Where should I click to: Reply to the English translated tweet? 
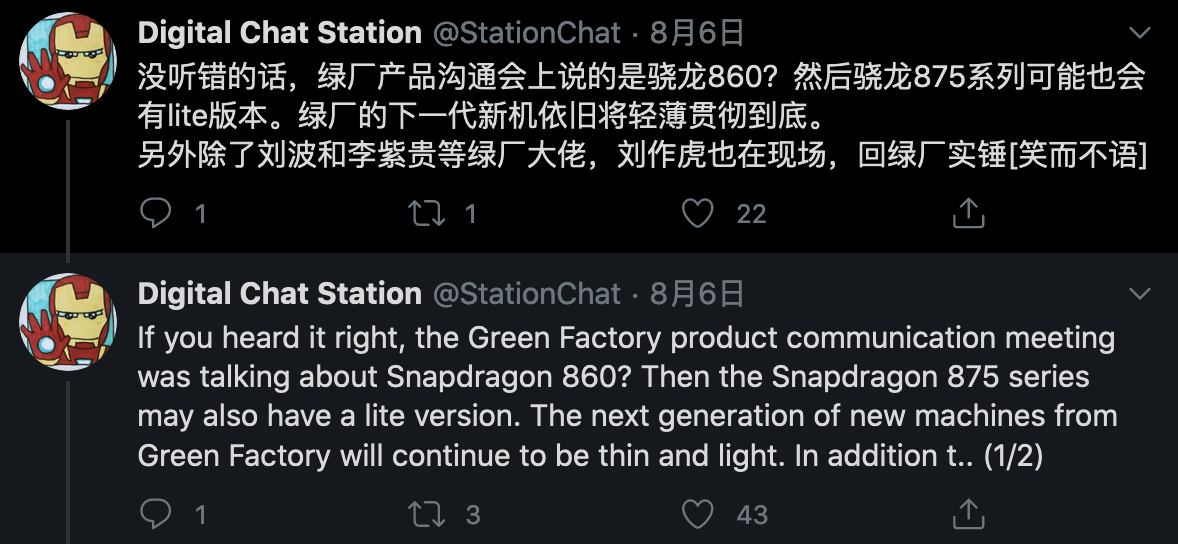click(156, 514)
